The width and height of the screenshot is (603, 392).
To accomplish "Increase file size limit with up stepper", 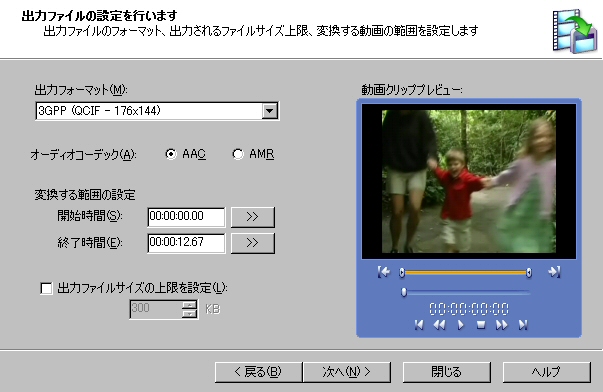I will 189,305.
